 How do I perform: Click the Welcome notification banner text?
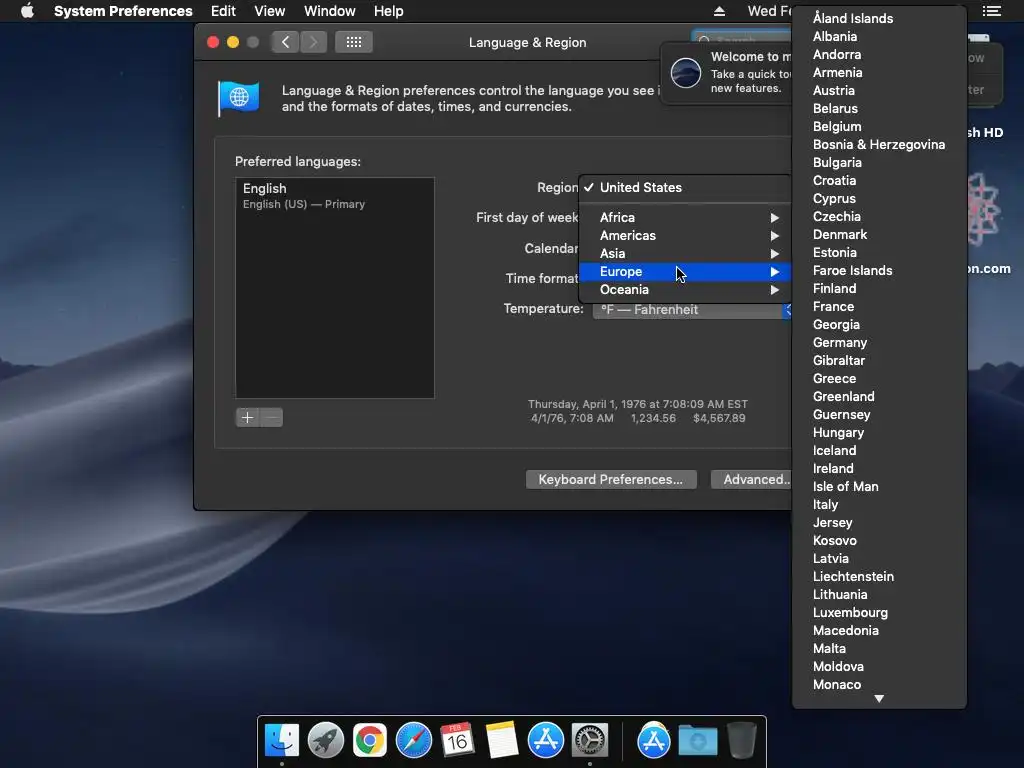click(750, 72)
